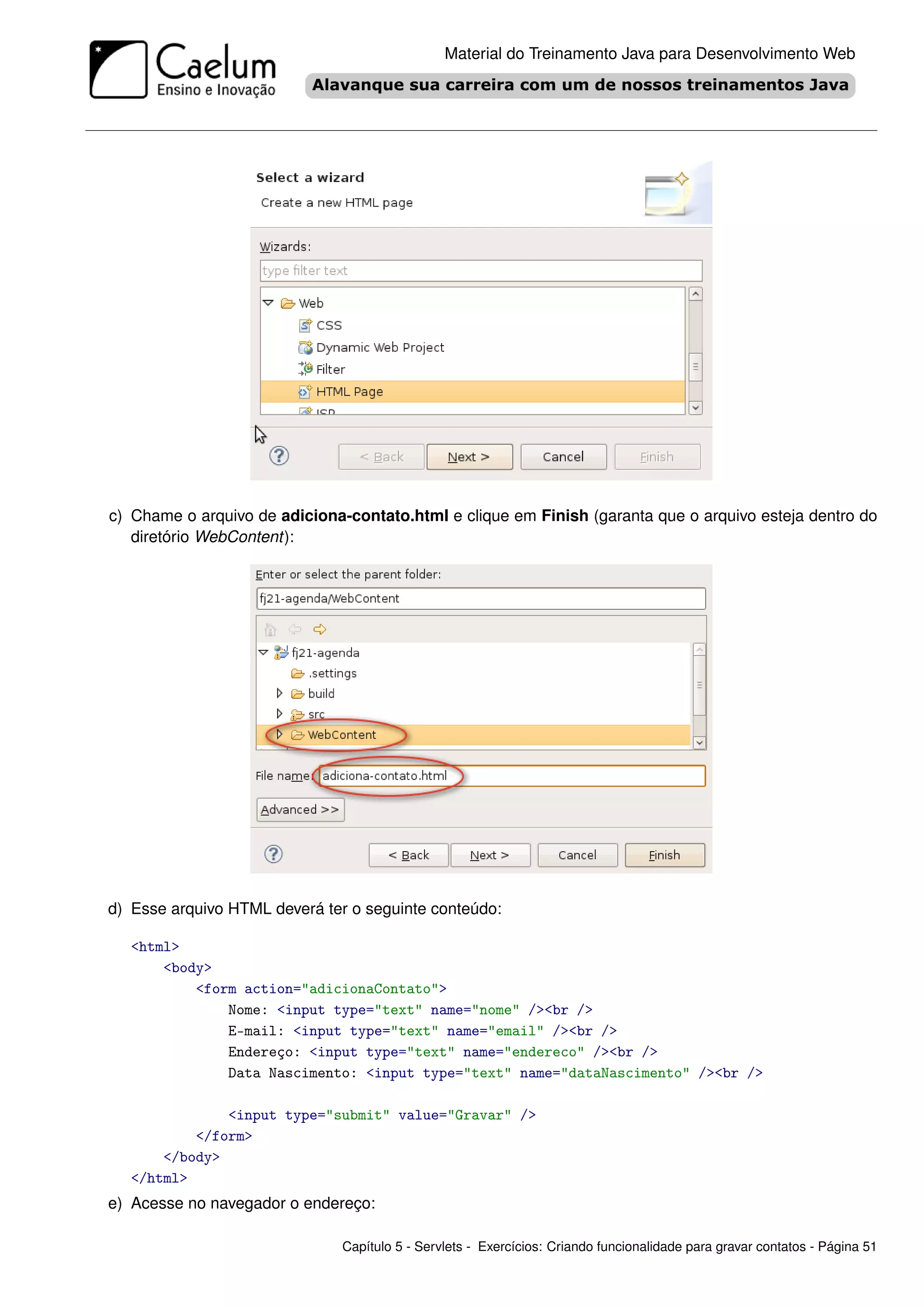The image size is (924, 1307).
Task: Click the back arrow icon in folder toolbar
Action: click(295, 629)
